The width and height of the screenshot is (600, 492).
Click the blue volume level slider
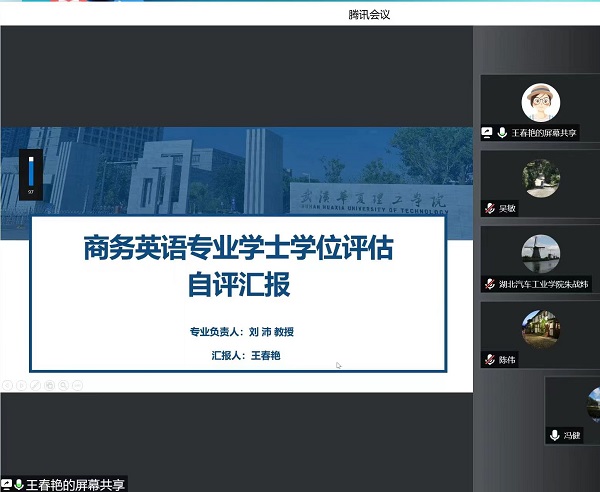pos(31,172)
